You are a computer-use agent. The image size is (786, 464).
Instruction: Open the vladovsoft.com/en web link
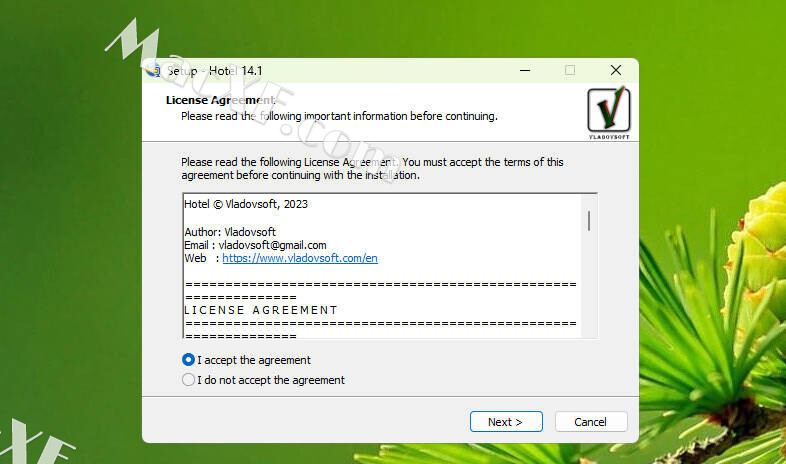300,259
